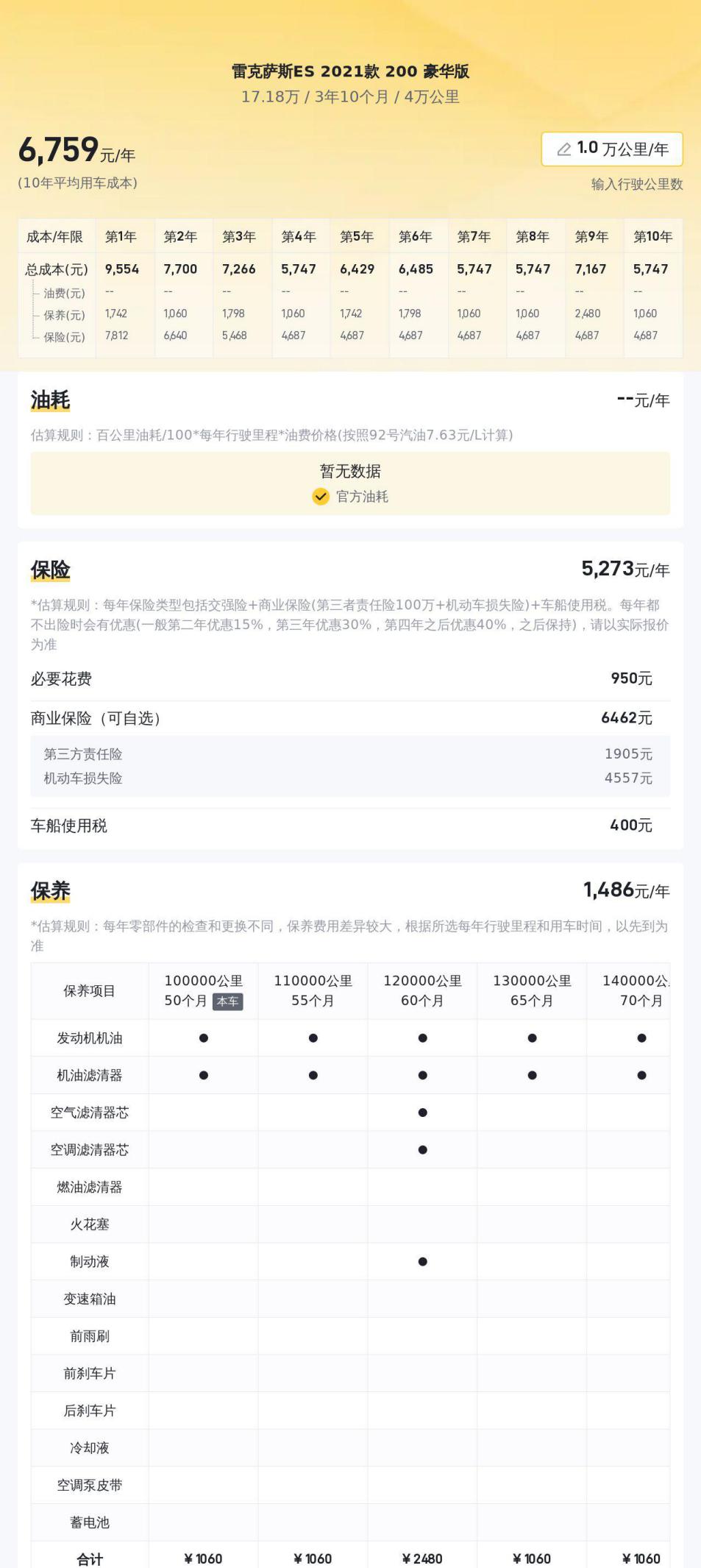
Task: Click the 必要花费 950元 row
Action: tap(350, 679)
